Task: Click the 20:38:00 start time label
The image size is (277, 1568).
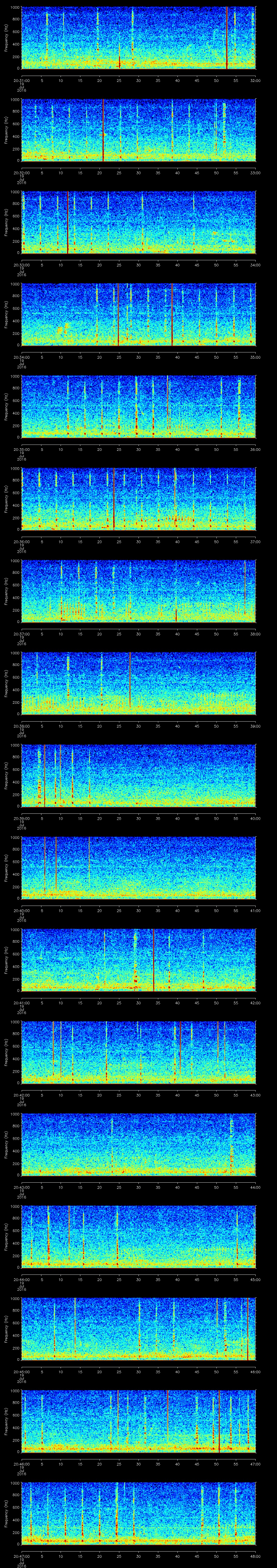Action: [x=22, y=726]
